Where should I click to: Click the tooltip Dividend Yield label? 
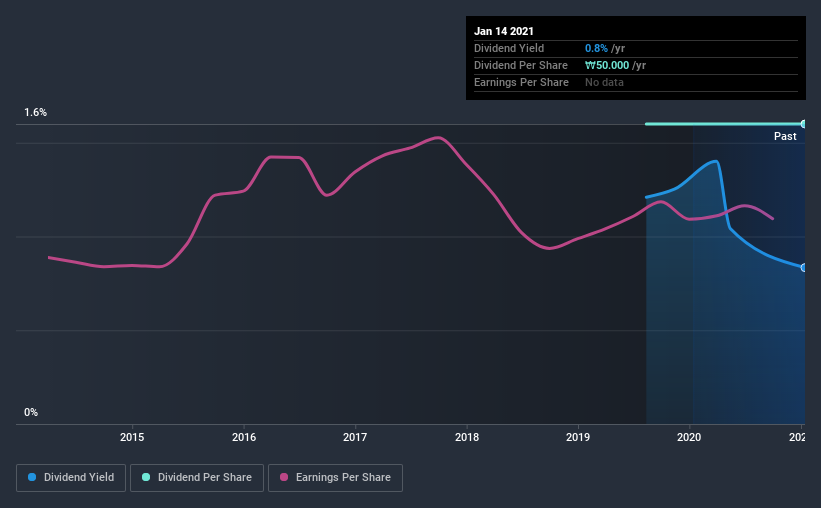[x=509, y=48]
